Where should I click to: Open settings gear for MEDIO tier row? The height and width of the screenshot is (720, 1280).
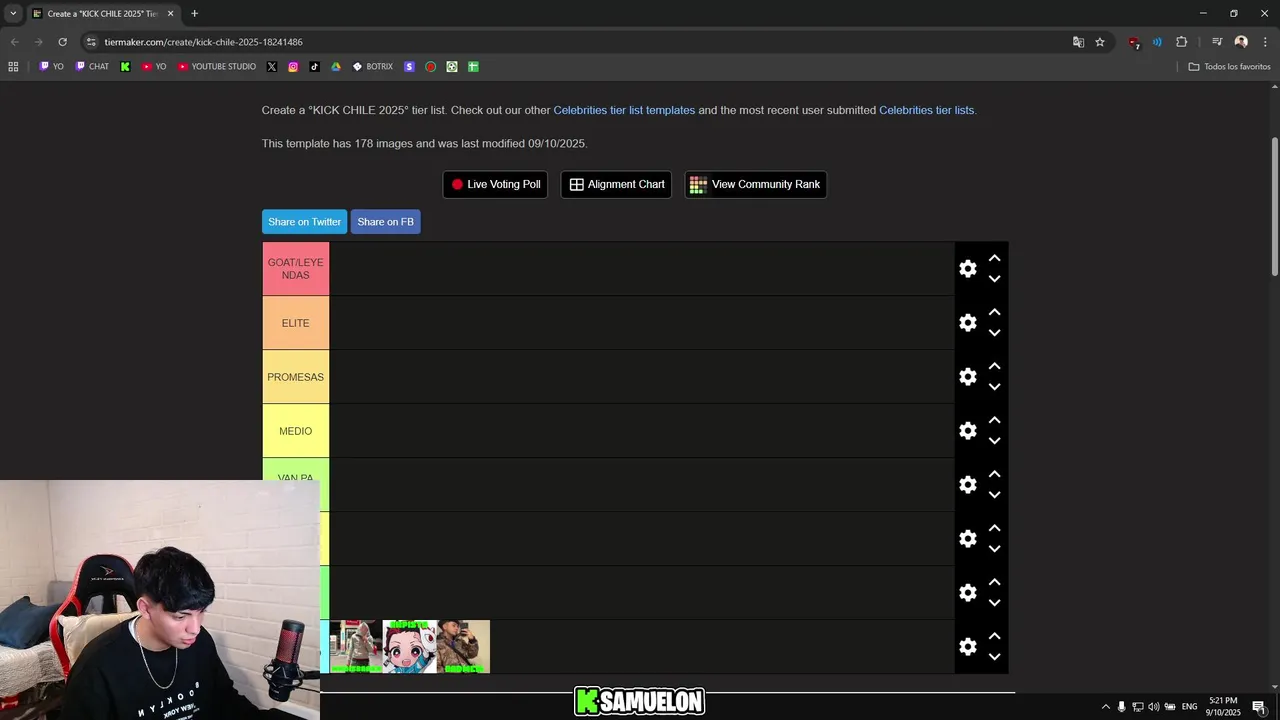[968, 431]
